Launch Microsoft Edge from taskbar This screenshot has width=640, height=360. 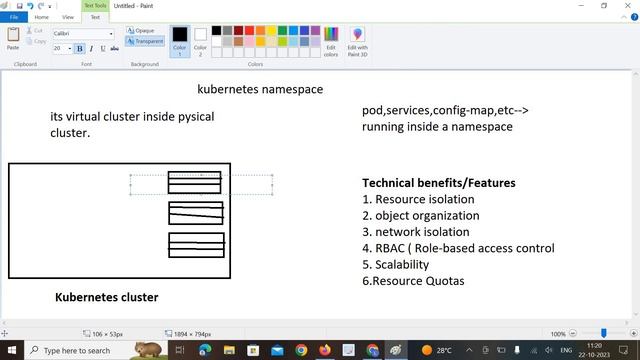205,350
